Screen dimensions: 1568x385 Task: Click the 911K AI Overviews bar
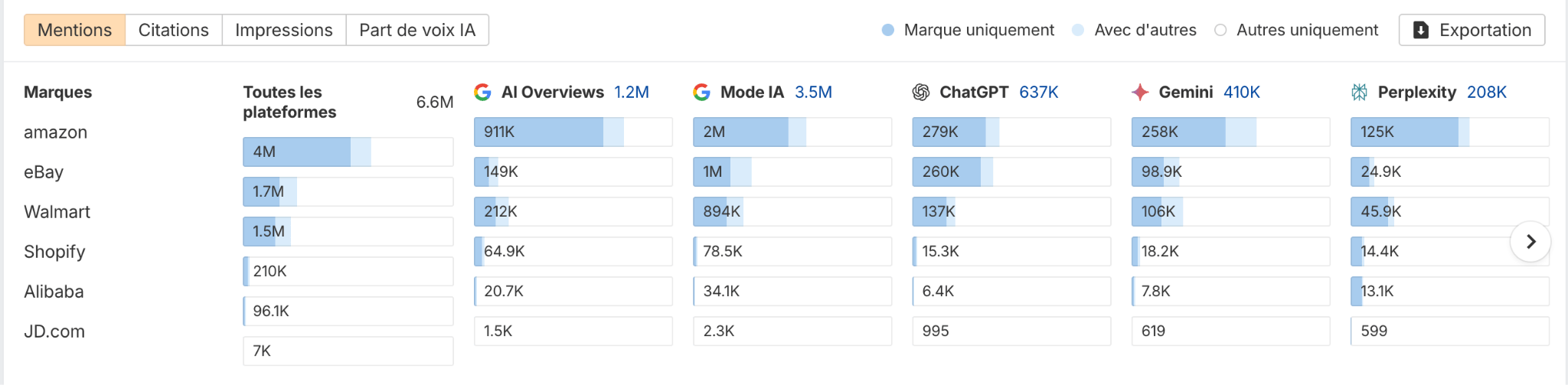(x=573, y=132)
